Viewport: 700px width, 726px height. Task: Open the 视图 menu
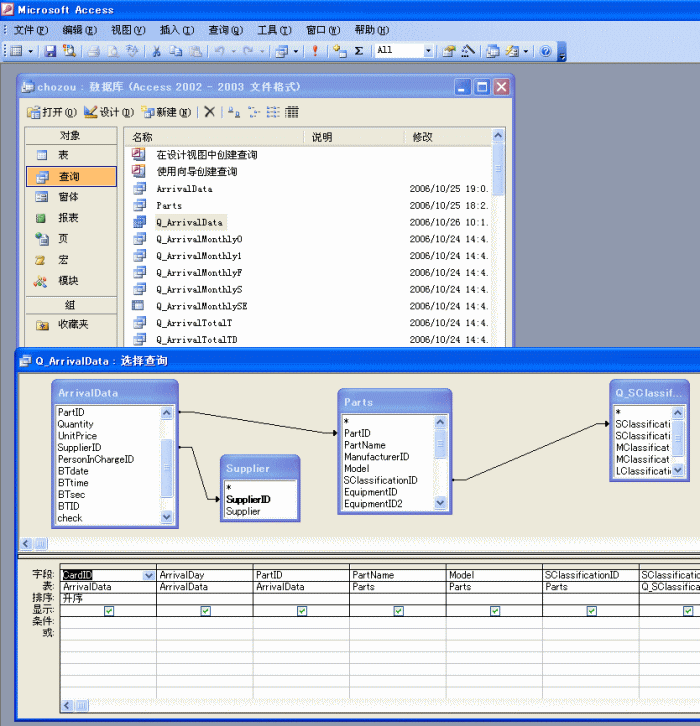coord(128,30)
